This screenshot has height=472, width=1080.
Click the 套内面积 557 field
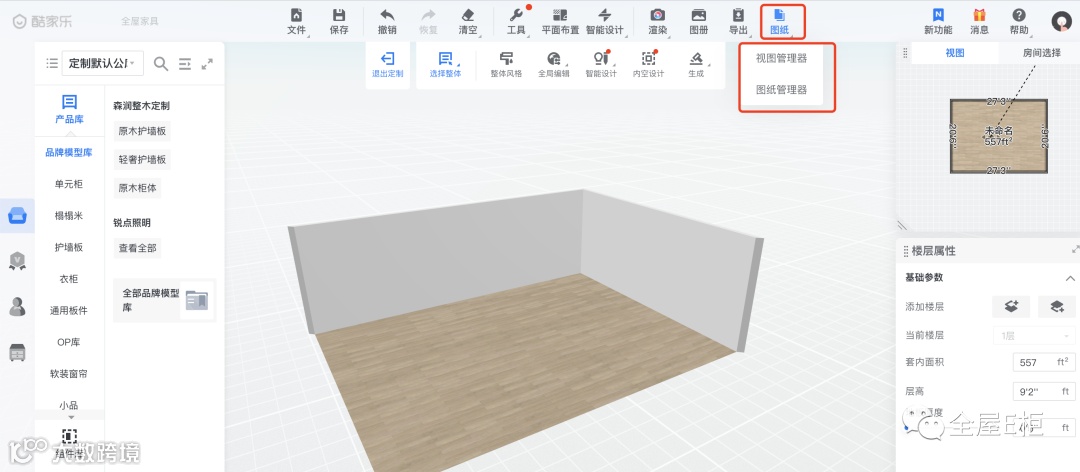[x=1044, y=362]
